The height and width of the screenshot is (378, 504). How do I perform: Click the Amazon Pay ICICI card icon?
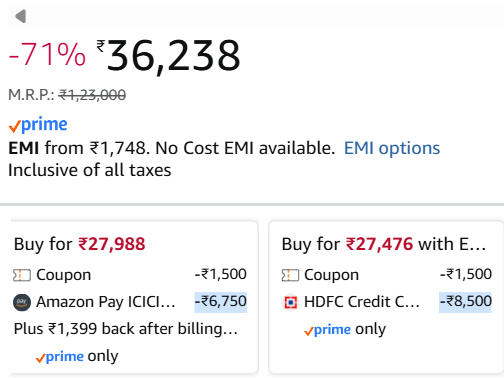tap(22, 302)
